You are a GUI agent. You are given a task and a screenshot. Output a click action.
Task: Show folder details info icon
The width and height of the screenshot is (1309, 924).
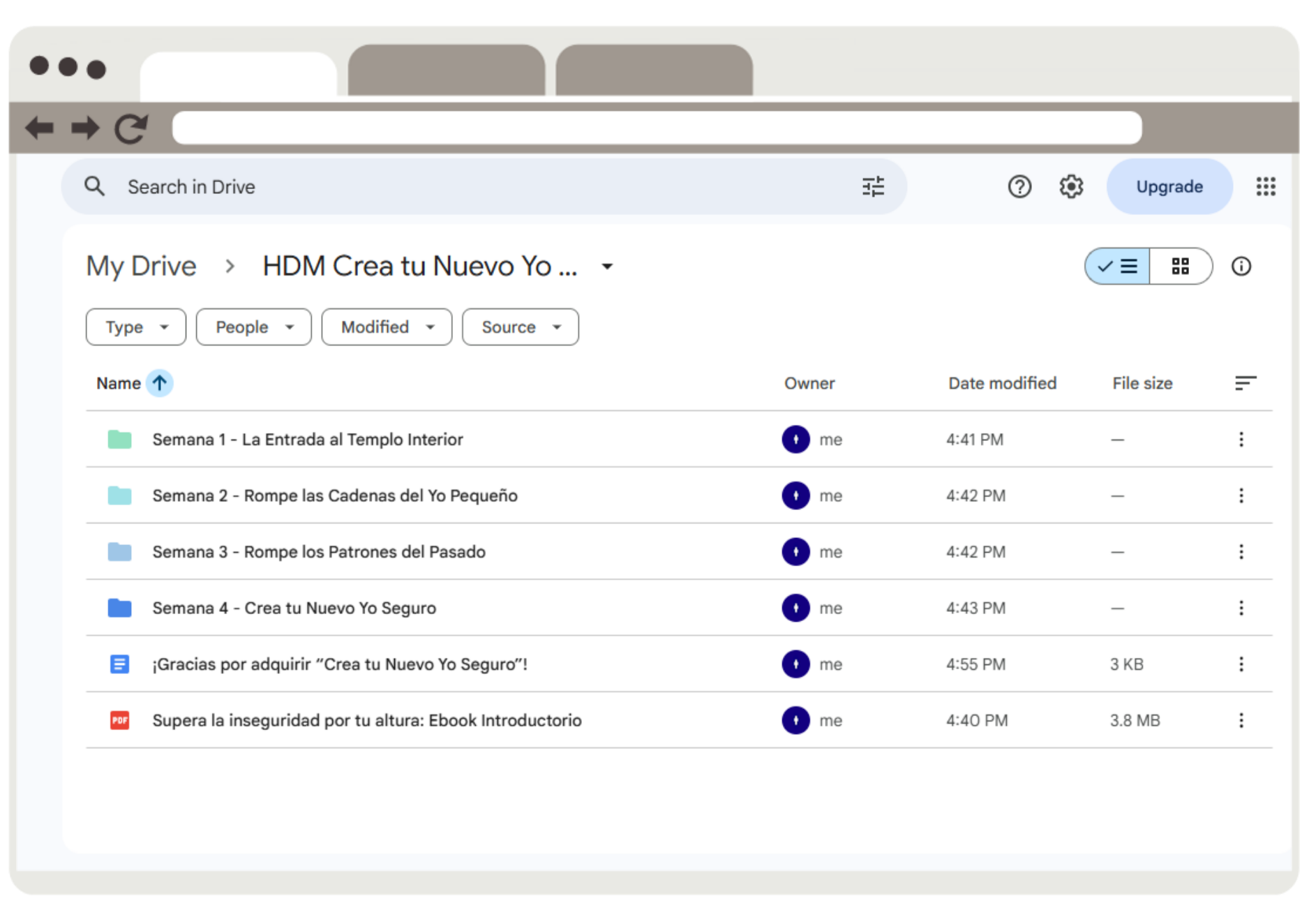click(x=1241, y=266)
